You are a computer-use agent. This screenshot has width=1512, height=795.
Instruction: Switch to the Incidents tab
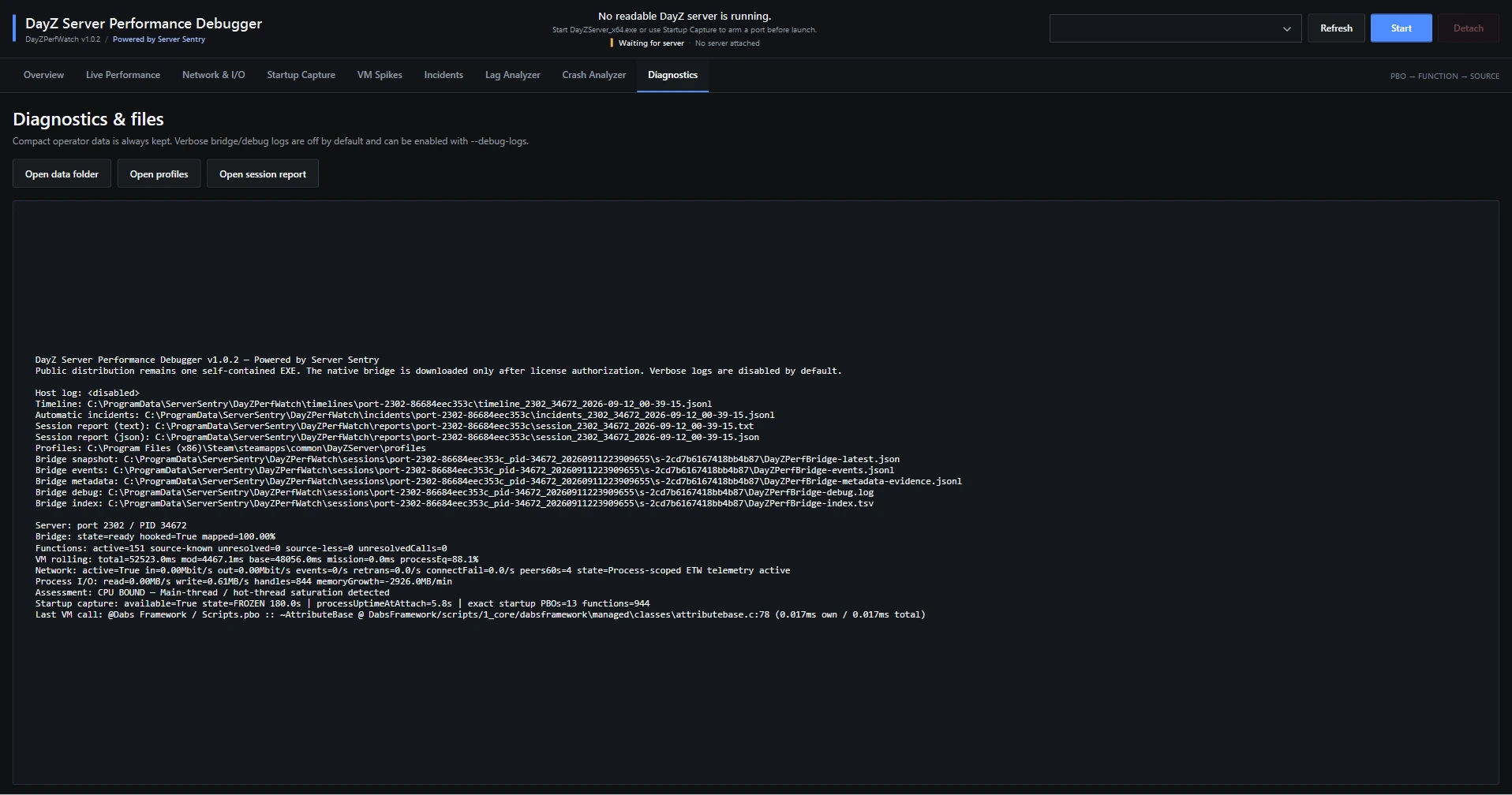coord(443,75)
